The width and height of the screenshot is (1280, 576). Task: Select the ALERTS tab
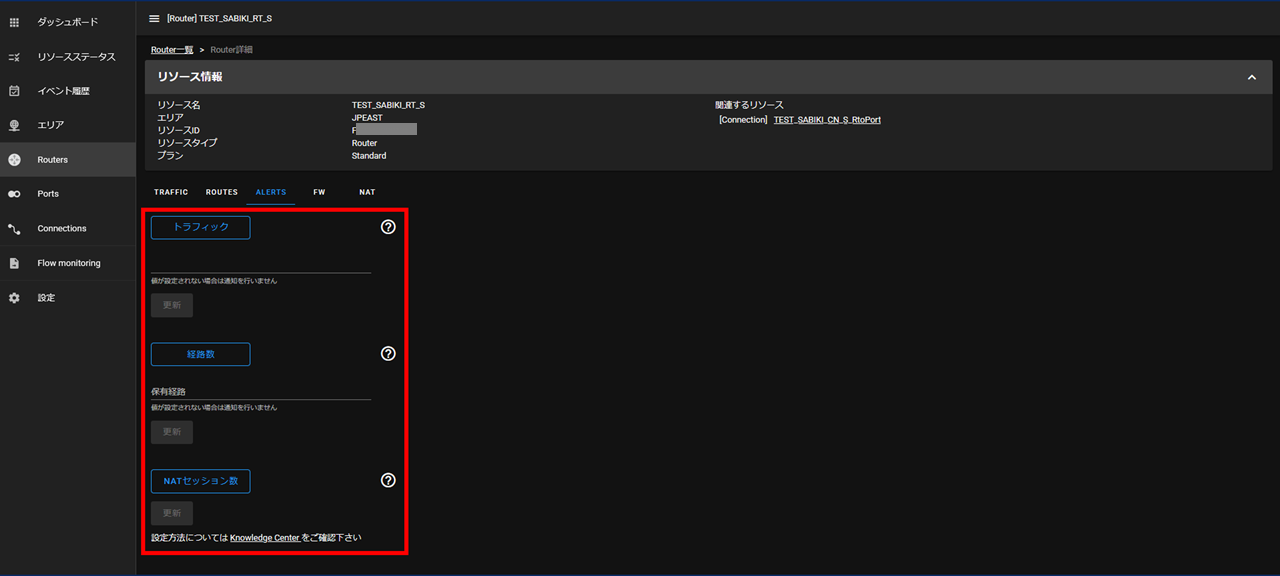pyautogui.click(x=271, y=192)
